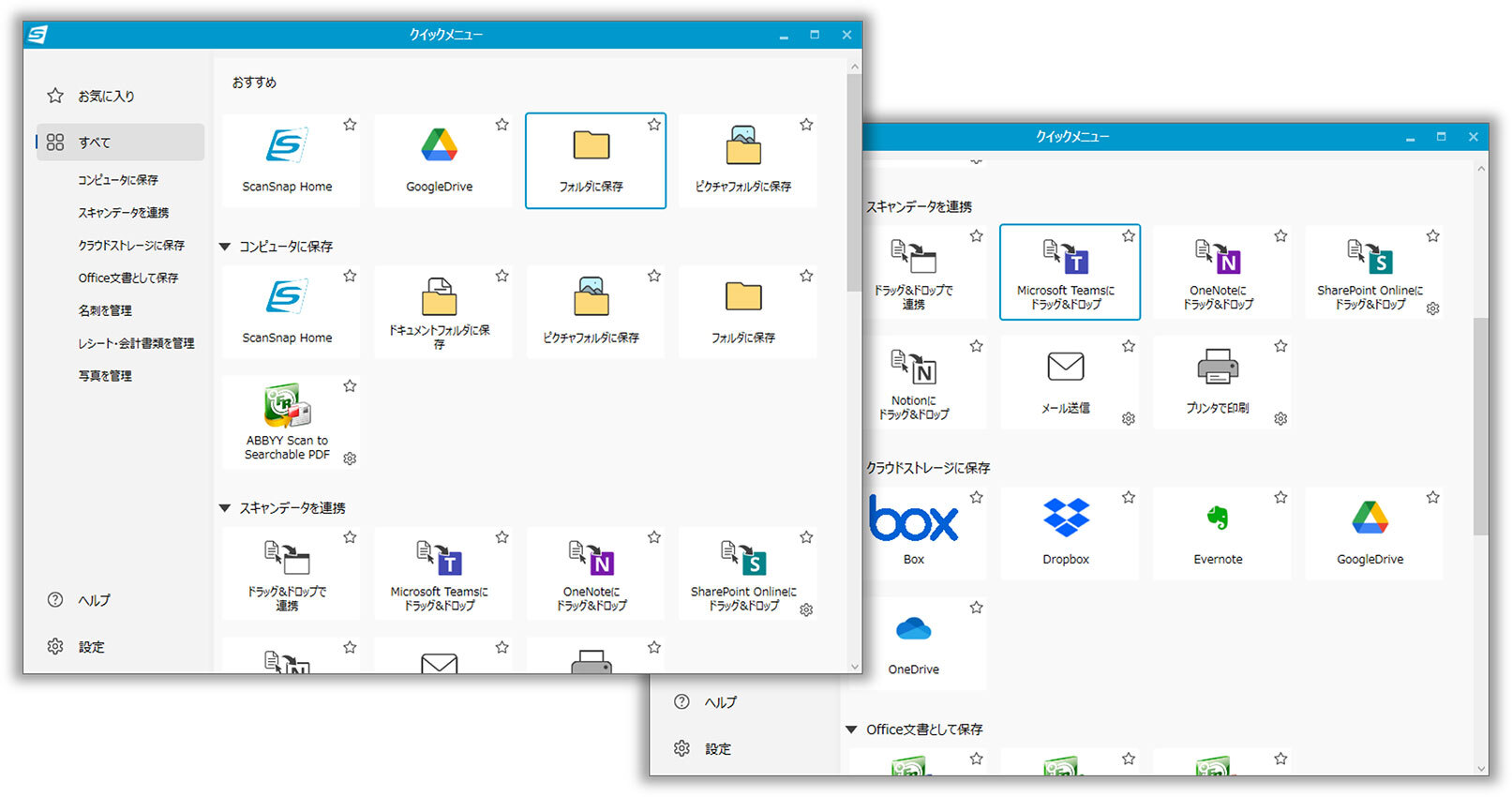Click the ABBYY Scan to Searchable PDF tile
Screen dimensions: 1512x797
[x=288, y=421]
